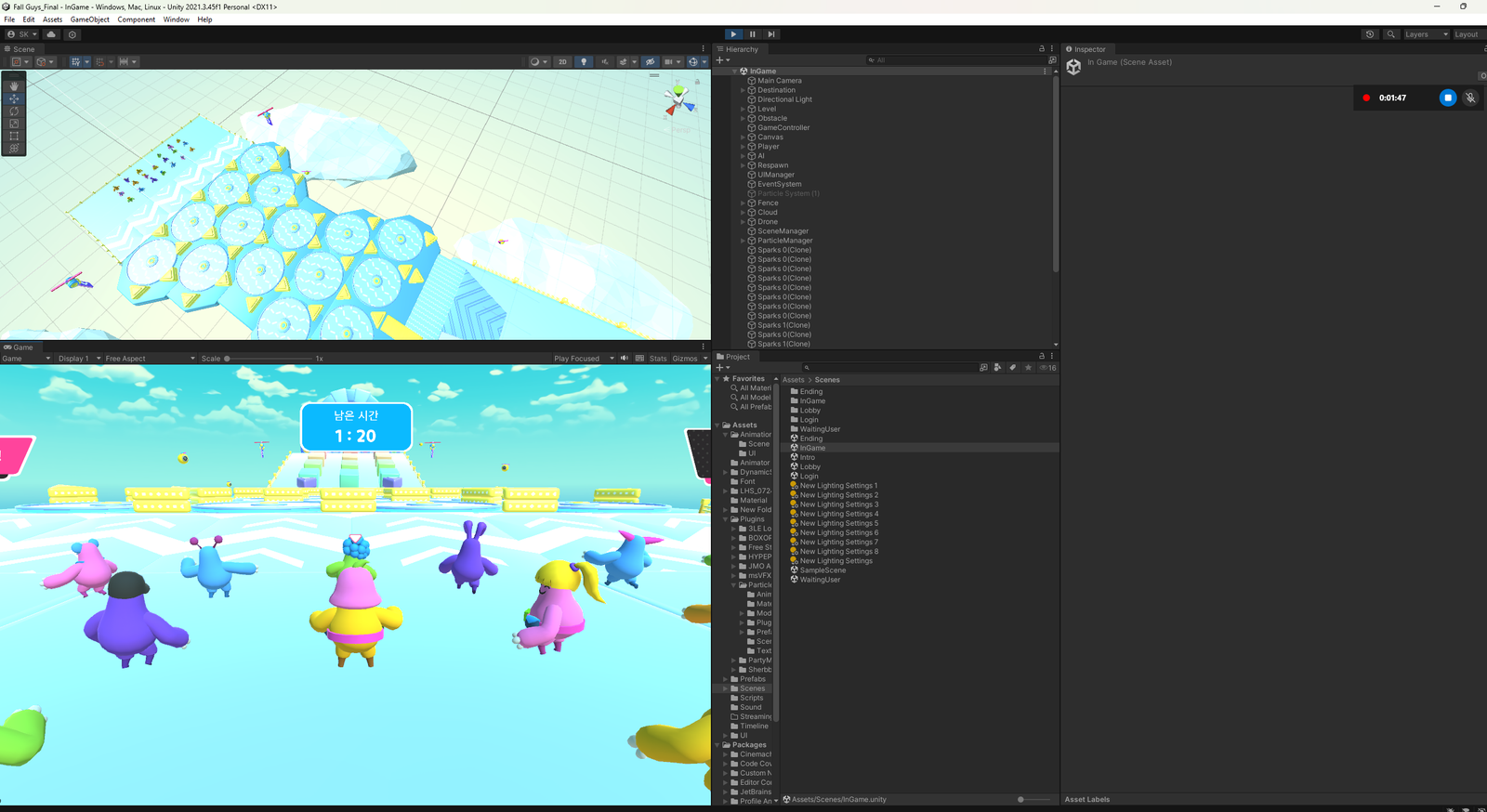Select the Move tool in Scene view

[14, 98]
